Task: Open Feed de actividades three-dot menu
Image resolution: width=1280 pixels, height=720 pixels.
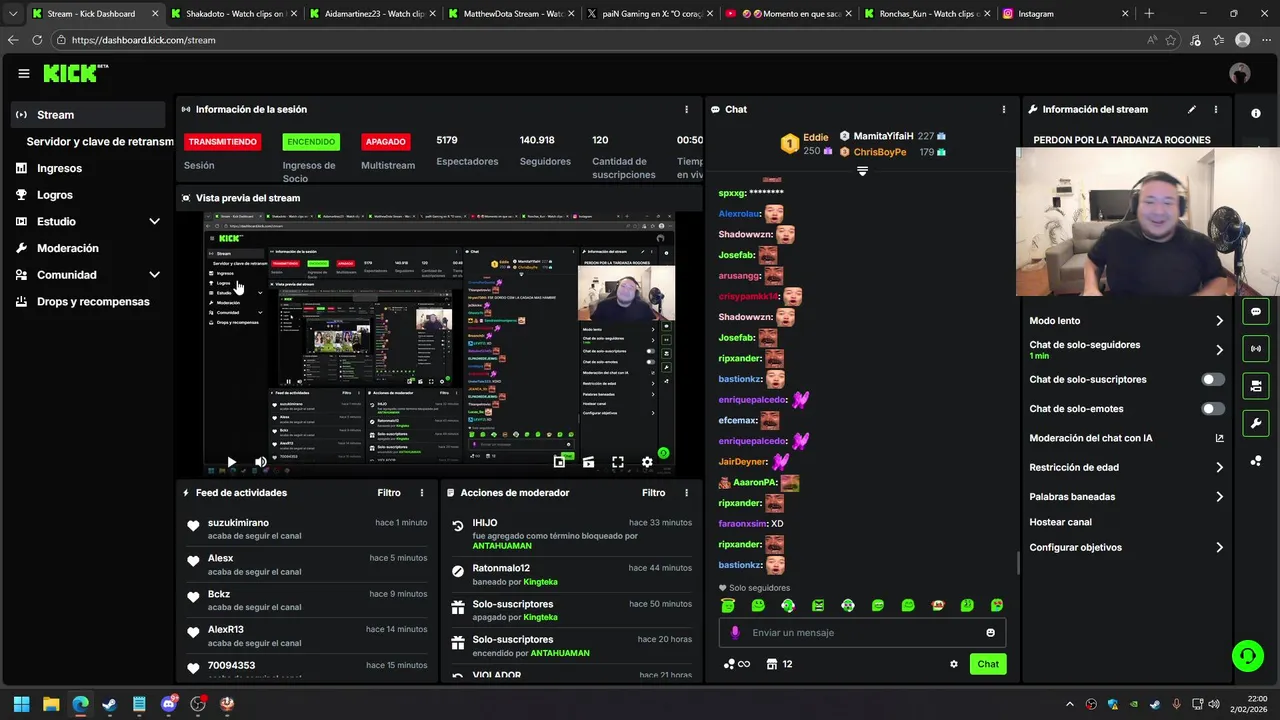Action: (x=422, y=493)
